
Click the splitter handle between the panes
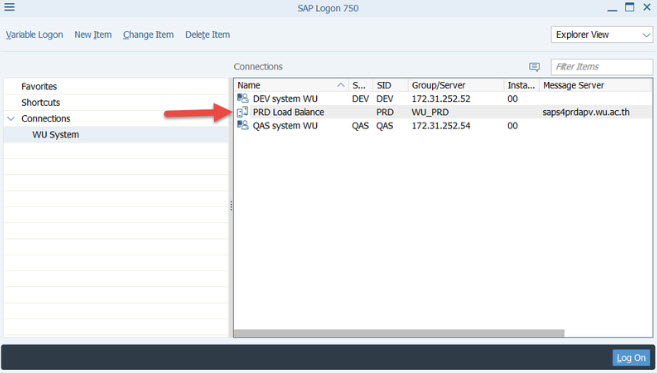[231, 206]
